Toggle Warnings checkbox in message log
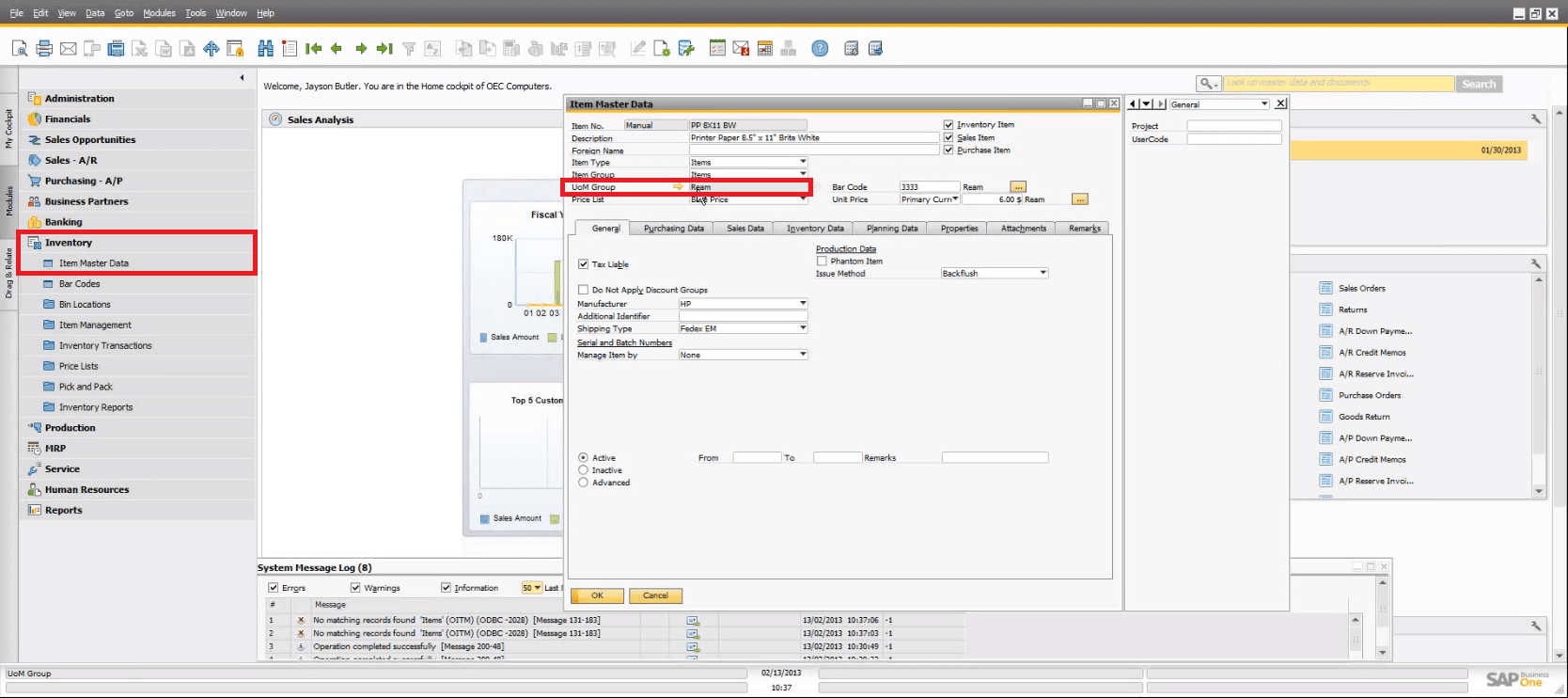This screenshot has height=698, width=1568. [x=355, y=588]
